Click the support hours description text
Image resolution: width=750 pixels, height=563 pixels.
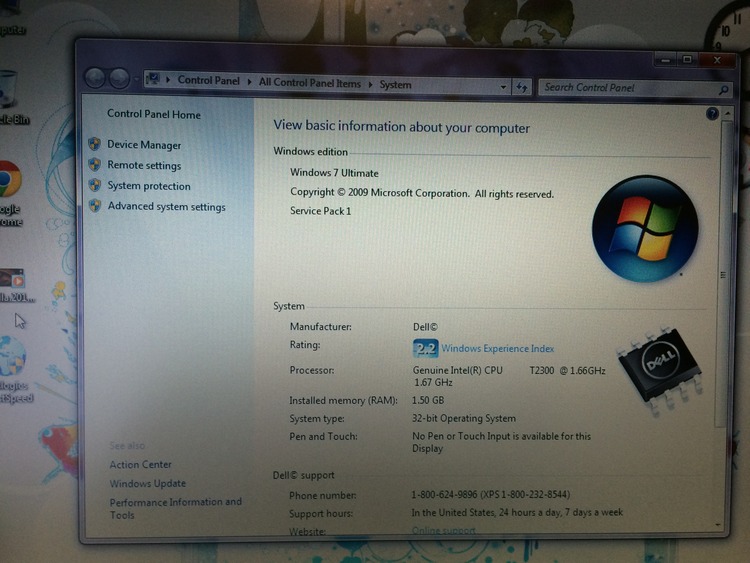(x=517, y=512)
